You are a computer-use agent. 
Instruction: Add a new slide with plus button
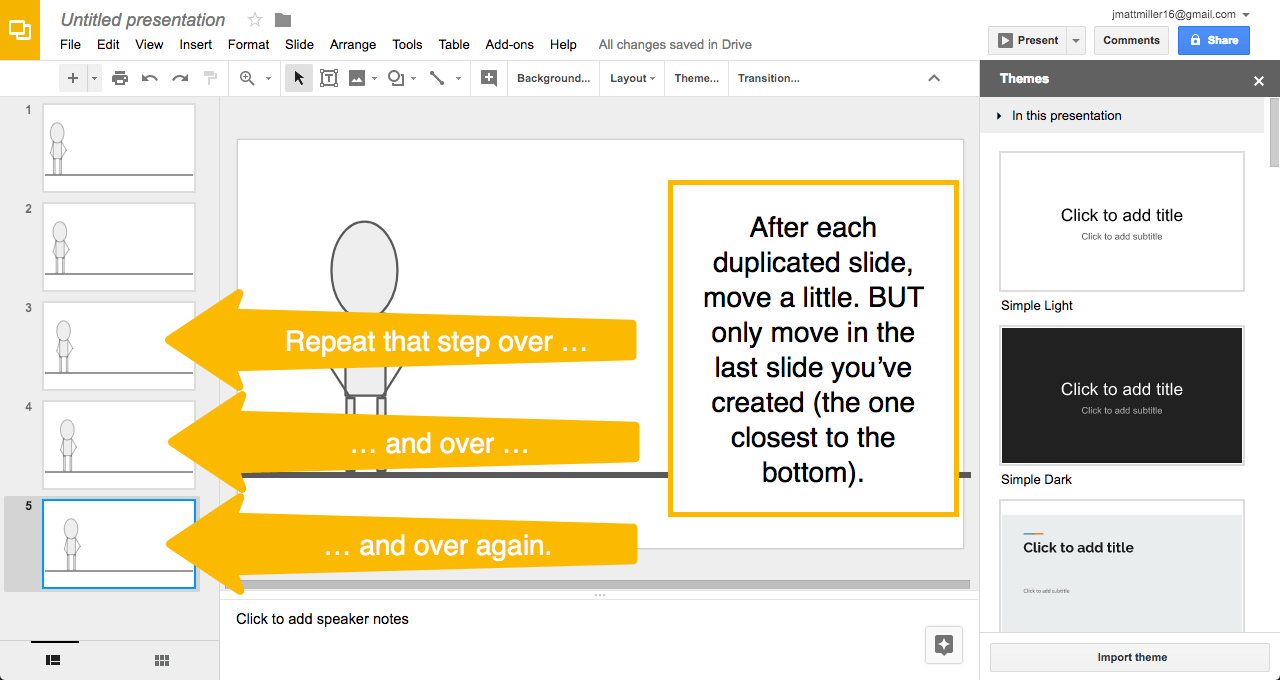tap(73, 78)
